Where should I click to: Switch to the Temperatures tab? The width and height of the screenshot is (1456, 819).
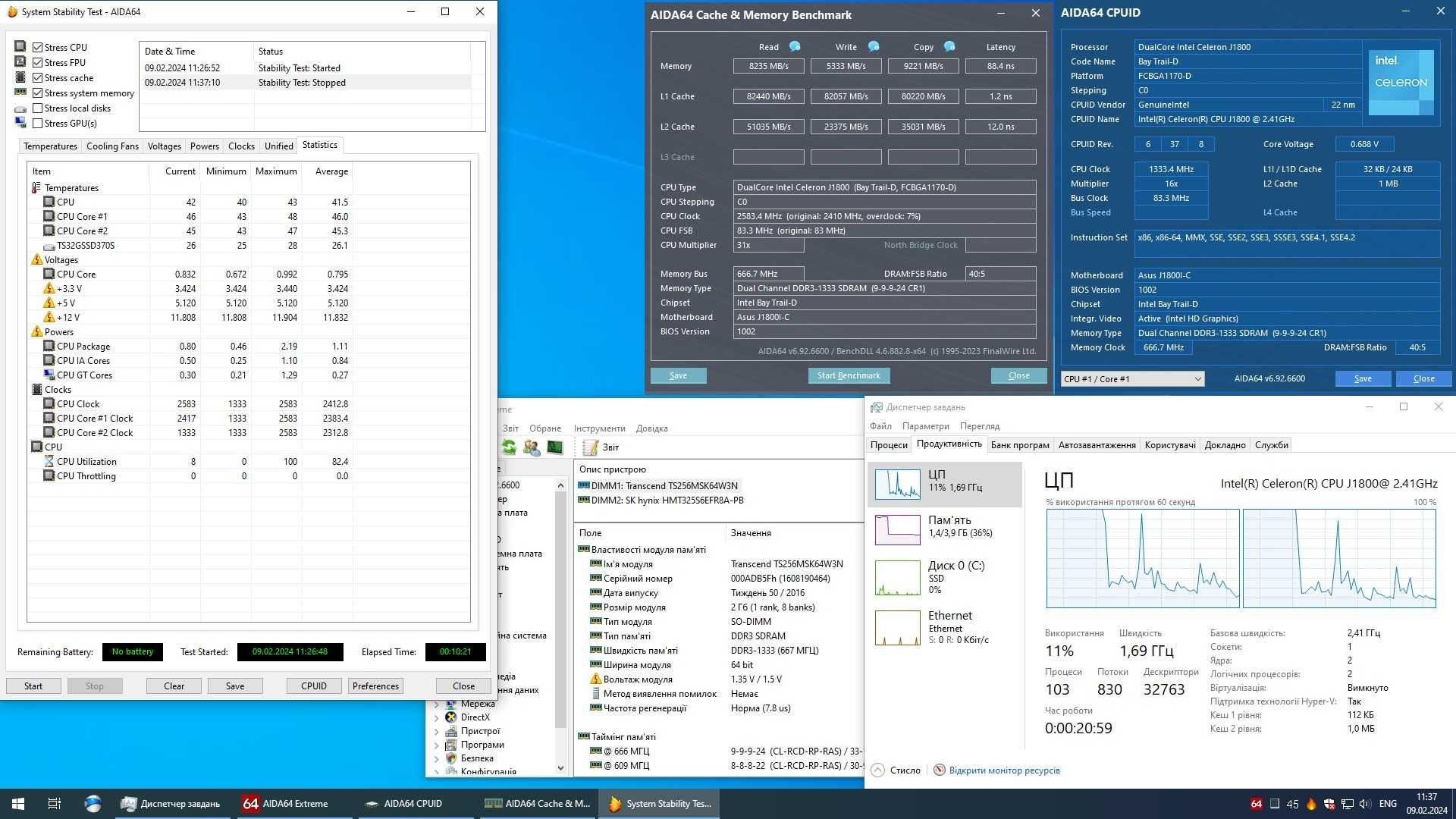coord(50,146)
